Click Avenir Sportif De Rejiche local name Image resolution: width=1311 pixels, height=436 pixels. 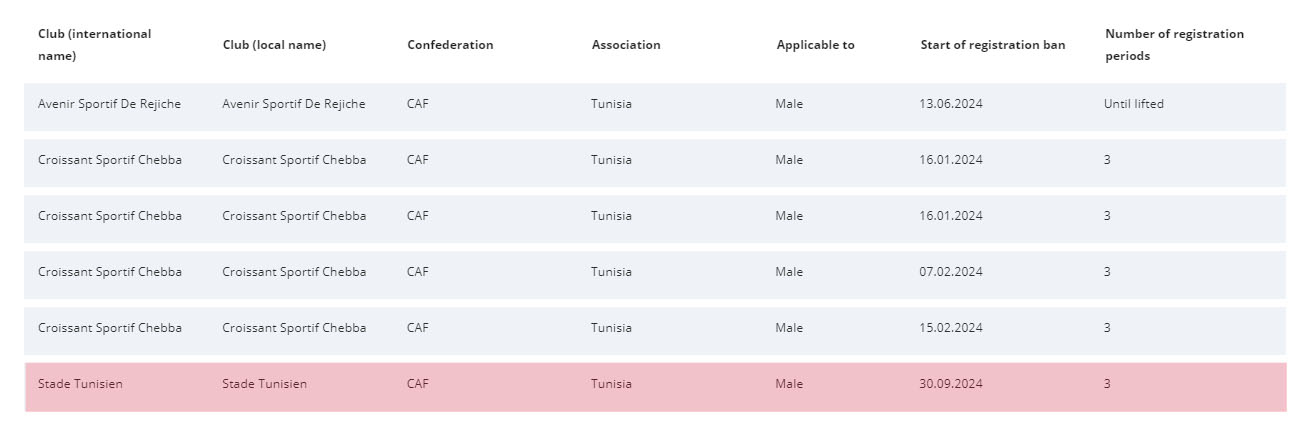[294, 104]
